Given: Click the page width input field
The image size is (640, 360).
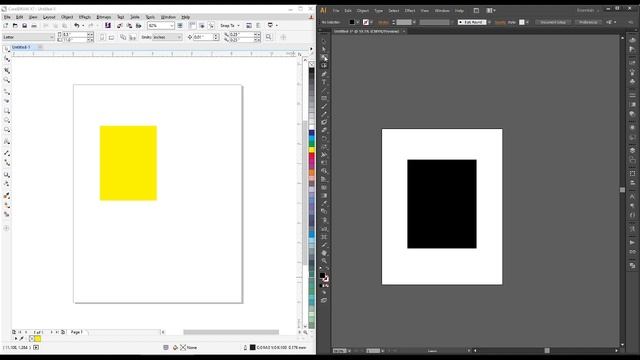Looking at the screenshot, I should tap(75, 35).
